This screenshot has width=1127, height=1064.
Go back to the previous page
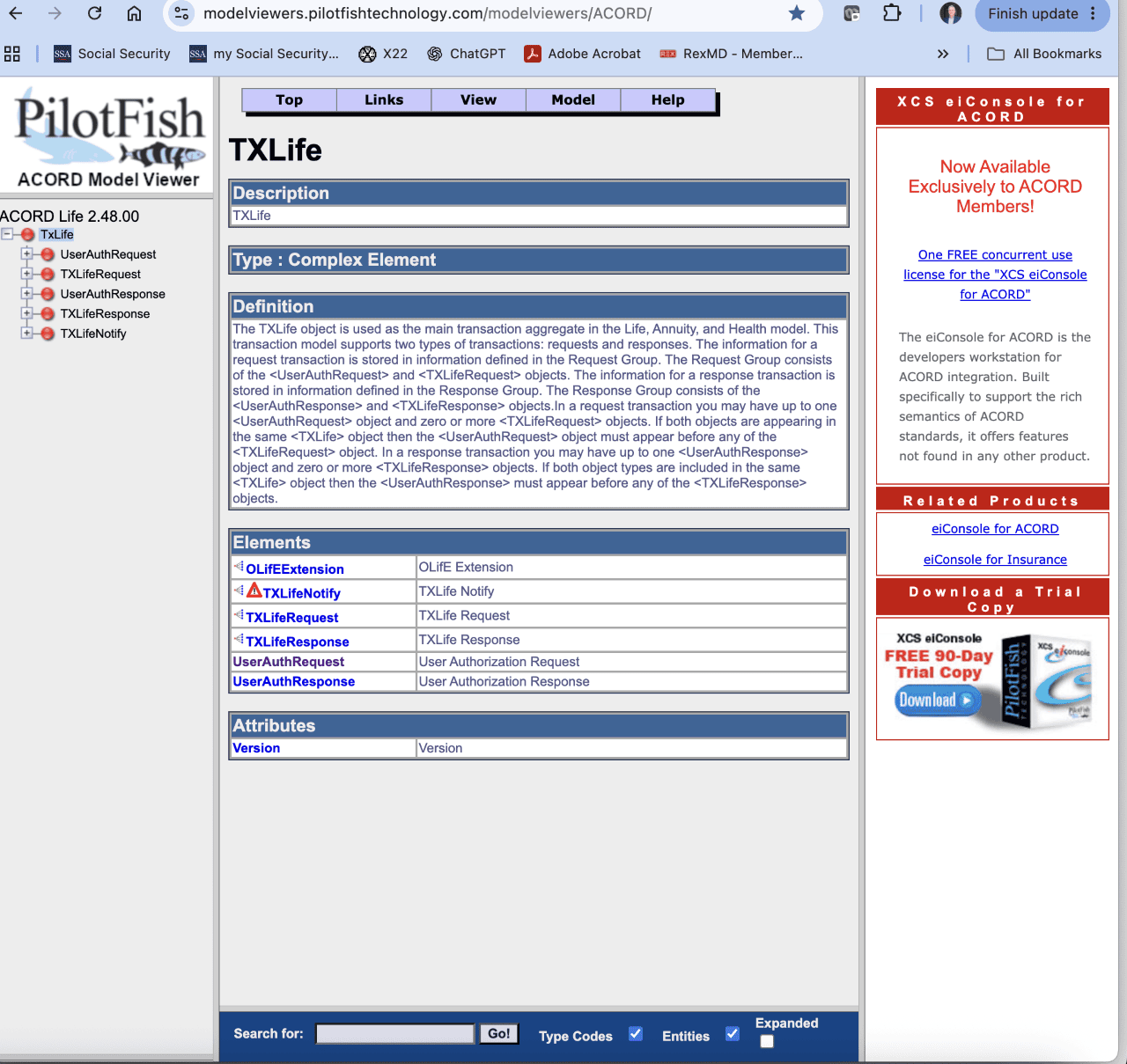click(16, 13)
